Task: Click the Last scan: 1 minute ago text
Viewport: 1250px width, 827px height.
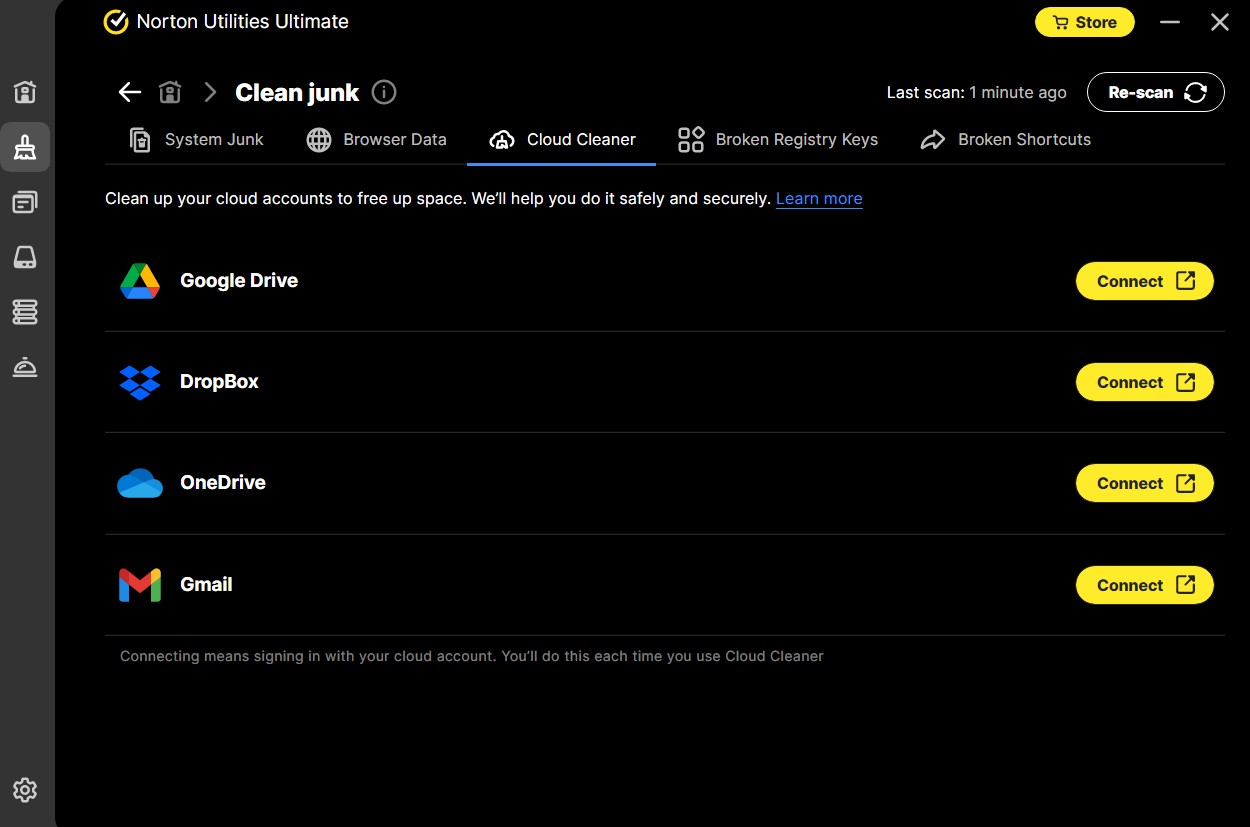Action: (977, 92)
